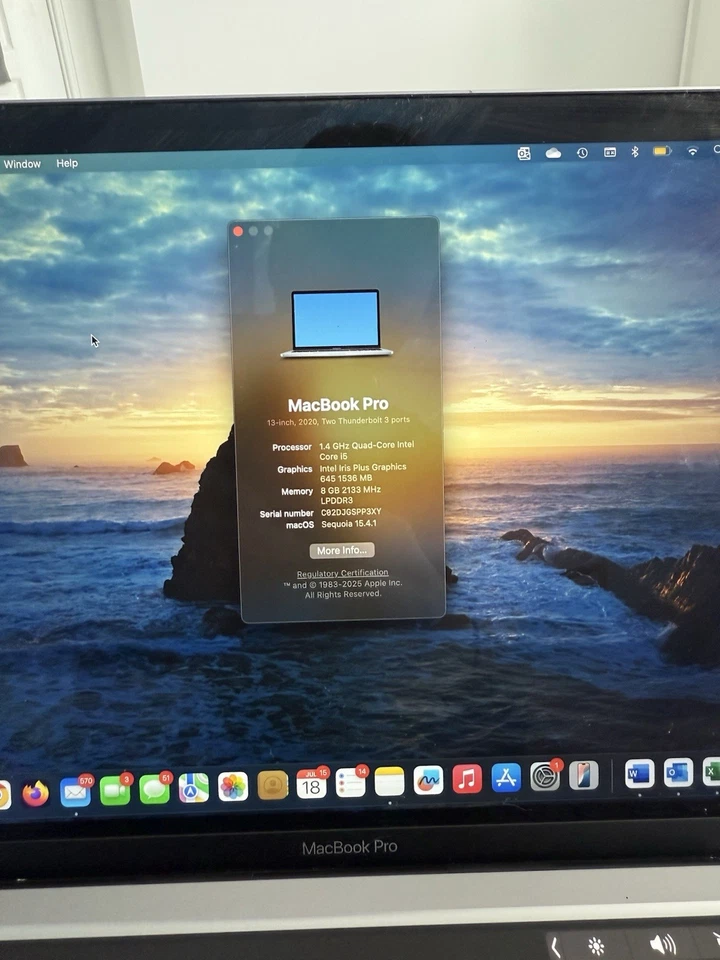This screenshot has width=720, height=960.
Task: Open the Photos app
Action: 233,786
